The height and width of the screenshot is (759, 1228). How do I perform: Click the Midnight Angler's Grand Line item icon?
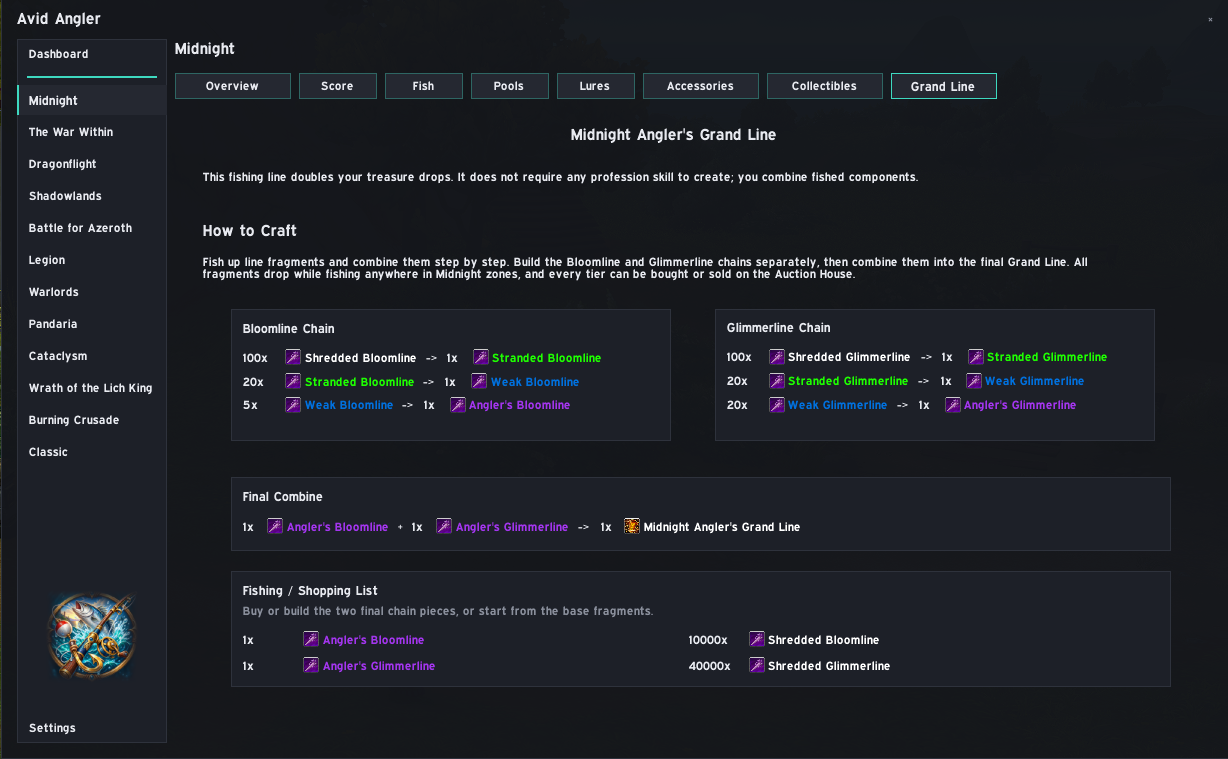tap(632, 526)
